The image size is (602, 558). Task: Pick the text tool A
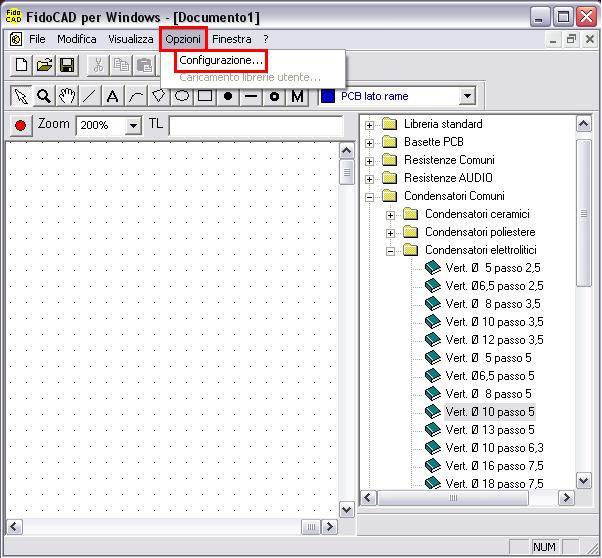(112, 96)
